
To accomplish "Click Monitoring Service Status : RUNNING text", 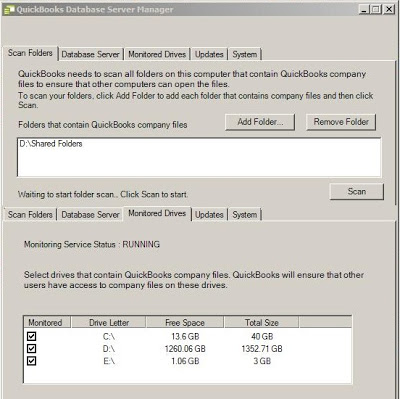I will (x=92, y=244).
